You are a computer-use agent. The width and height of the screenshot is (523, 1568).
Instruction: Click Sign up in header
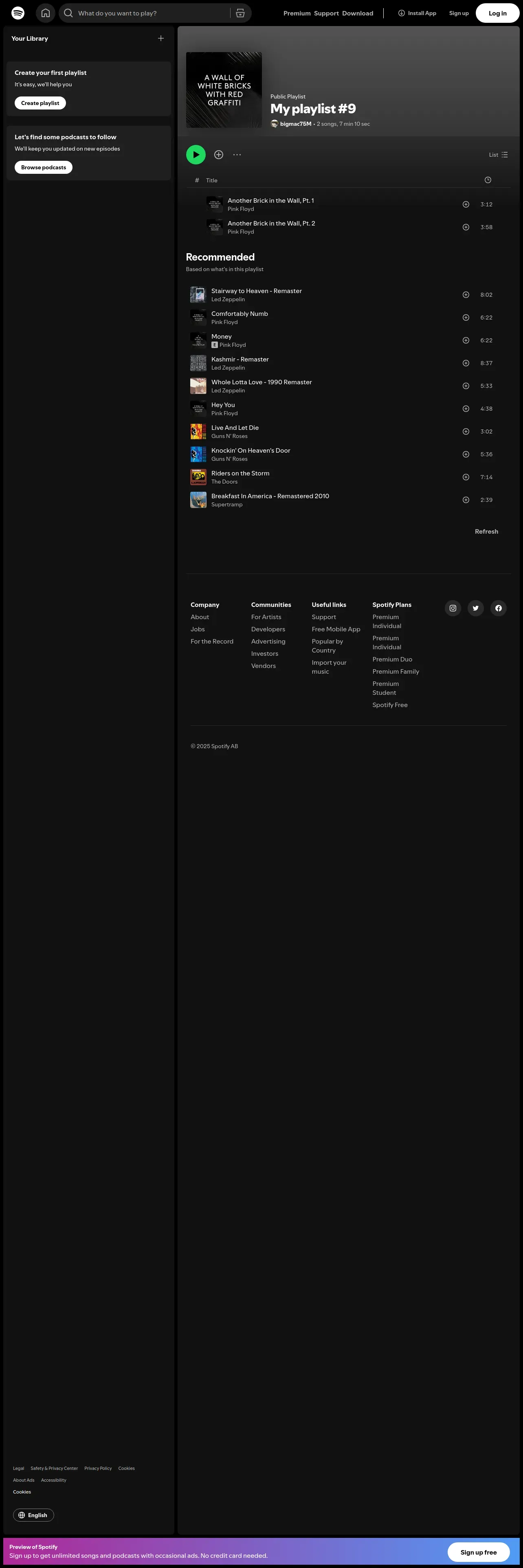pyautogui.click(x=459, y=13)
